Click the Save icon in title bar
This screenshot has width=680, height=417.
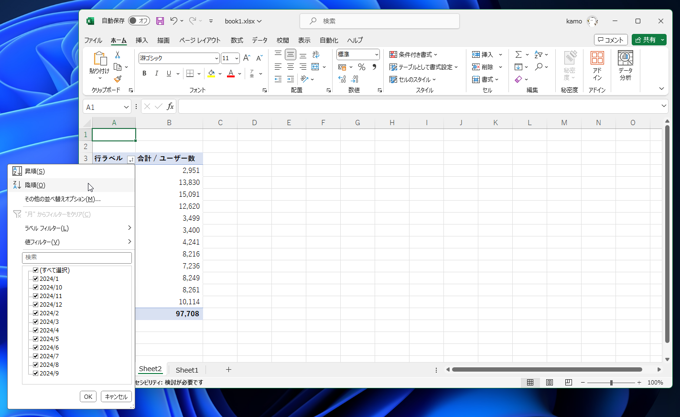tap(159, 21)
